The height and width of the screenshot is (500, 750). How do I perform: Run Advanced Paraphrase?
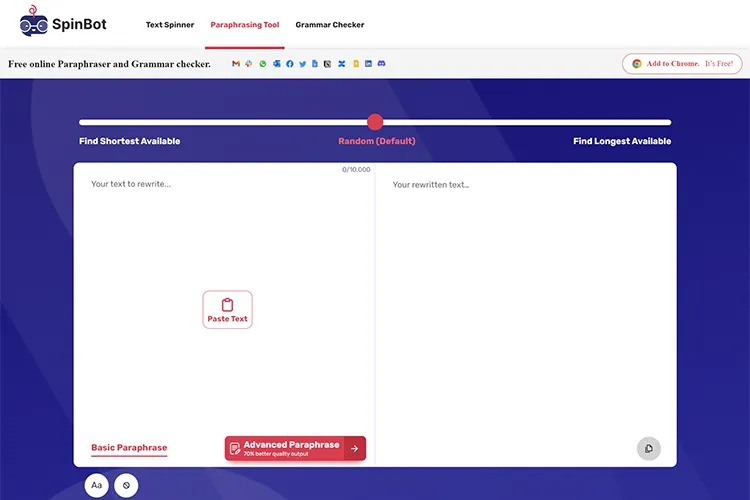pyautogui.click(x=295, y=448)
